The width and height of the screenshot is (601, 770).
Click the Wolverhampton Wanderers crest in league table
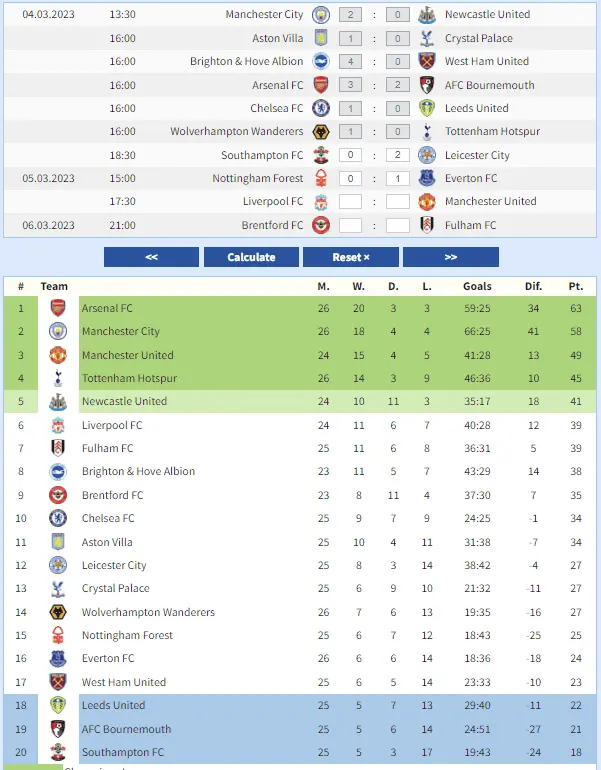pyautogui.click(x=58, y=612)
